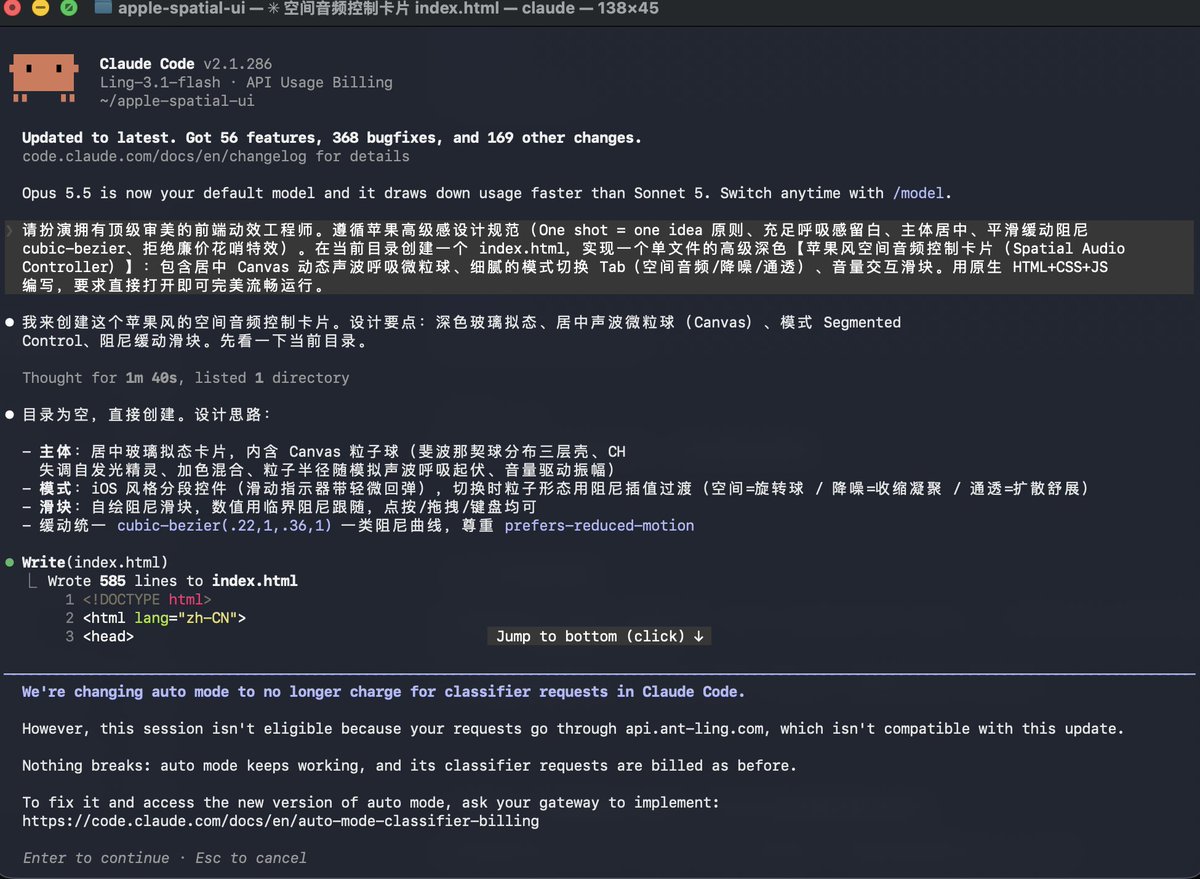Zoom the terminal window with the green button
This screenshot has width=1200, height=879.
pyautogui.click(x=69, y=9)
